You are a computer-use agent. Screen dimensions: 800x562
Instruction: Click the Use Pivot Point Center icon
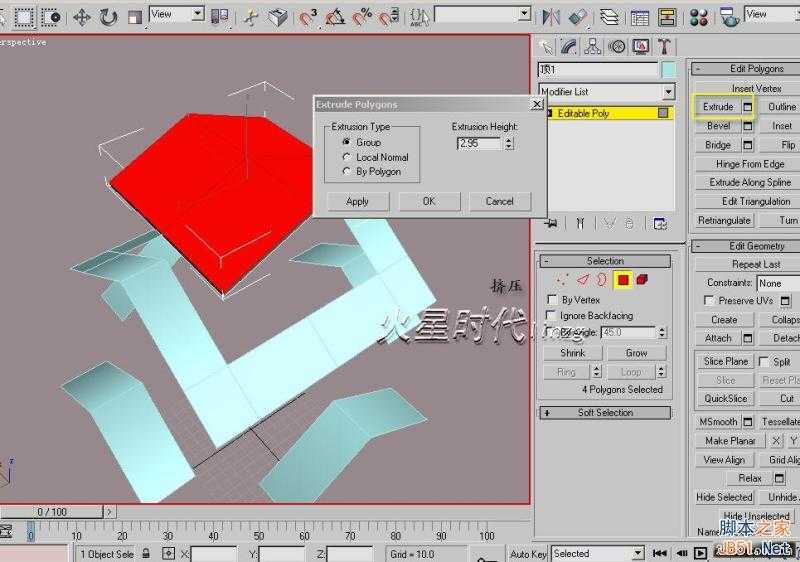220,18
